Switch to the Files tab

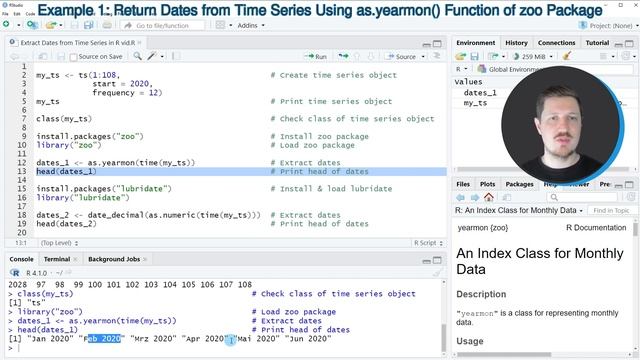(x=463, y=184)
